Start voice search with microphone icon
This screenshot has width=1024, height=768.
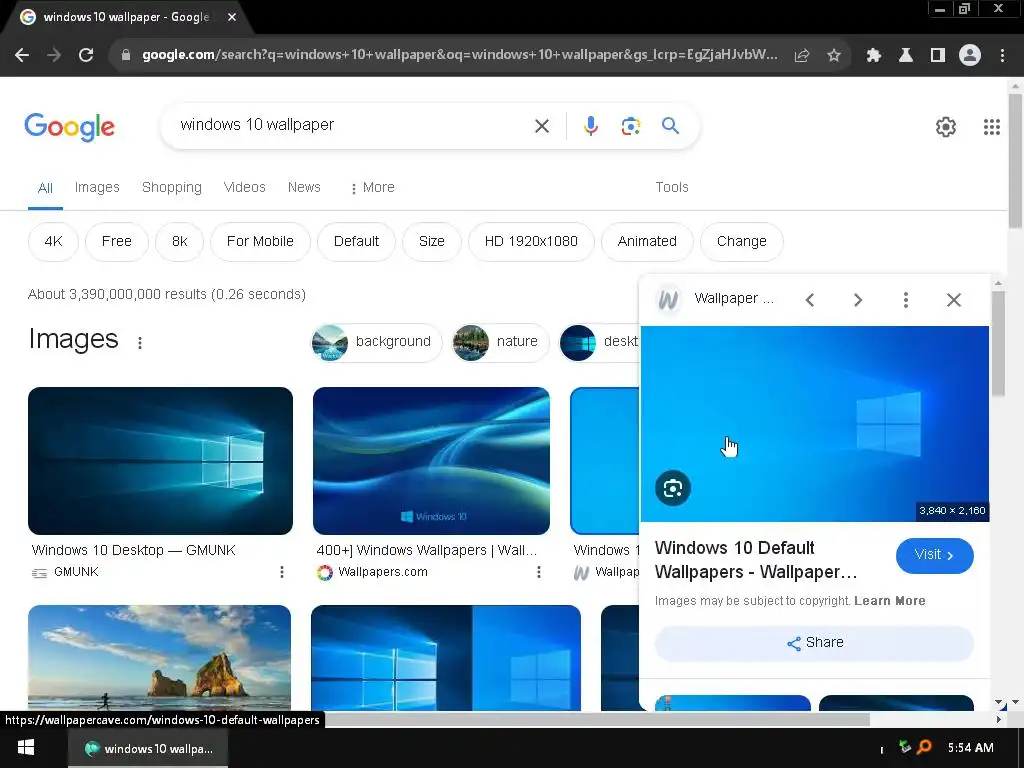click(591, 126)
